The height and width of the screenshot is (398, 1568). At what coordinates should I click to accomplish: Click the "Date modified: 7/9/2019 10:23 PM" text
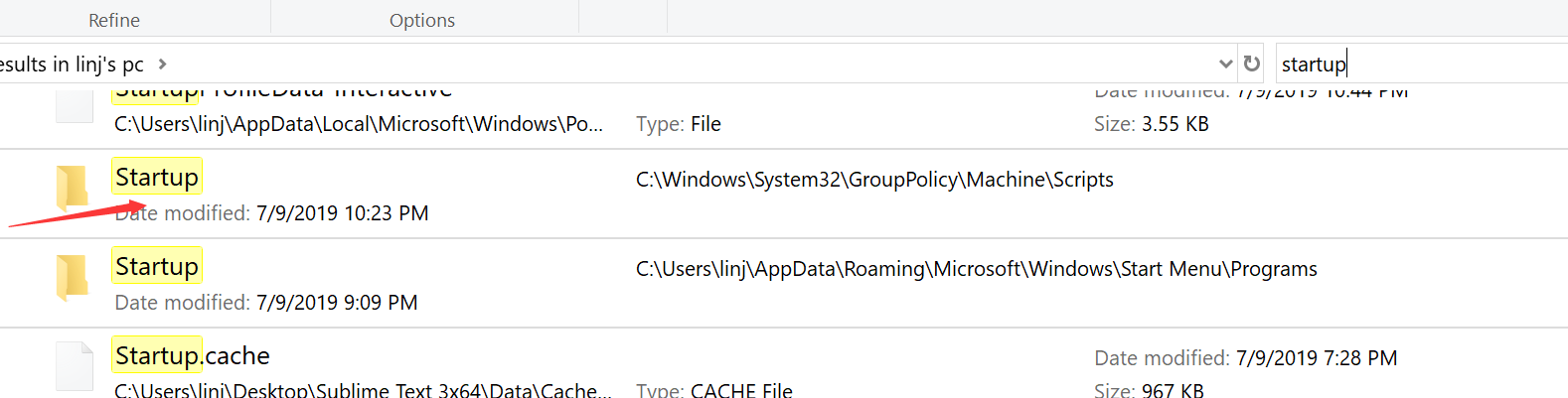pyautogui.click(x=272, y=213)
